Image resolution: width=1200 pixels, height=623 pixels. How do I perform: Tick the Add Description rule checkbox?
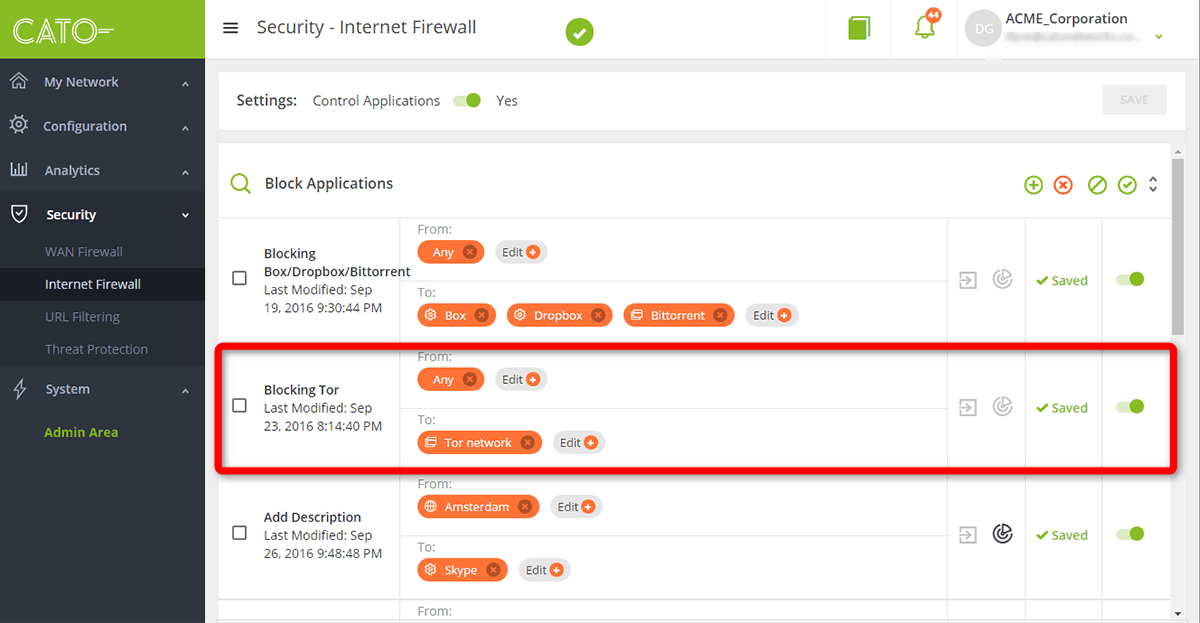coord(239,533)
